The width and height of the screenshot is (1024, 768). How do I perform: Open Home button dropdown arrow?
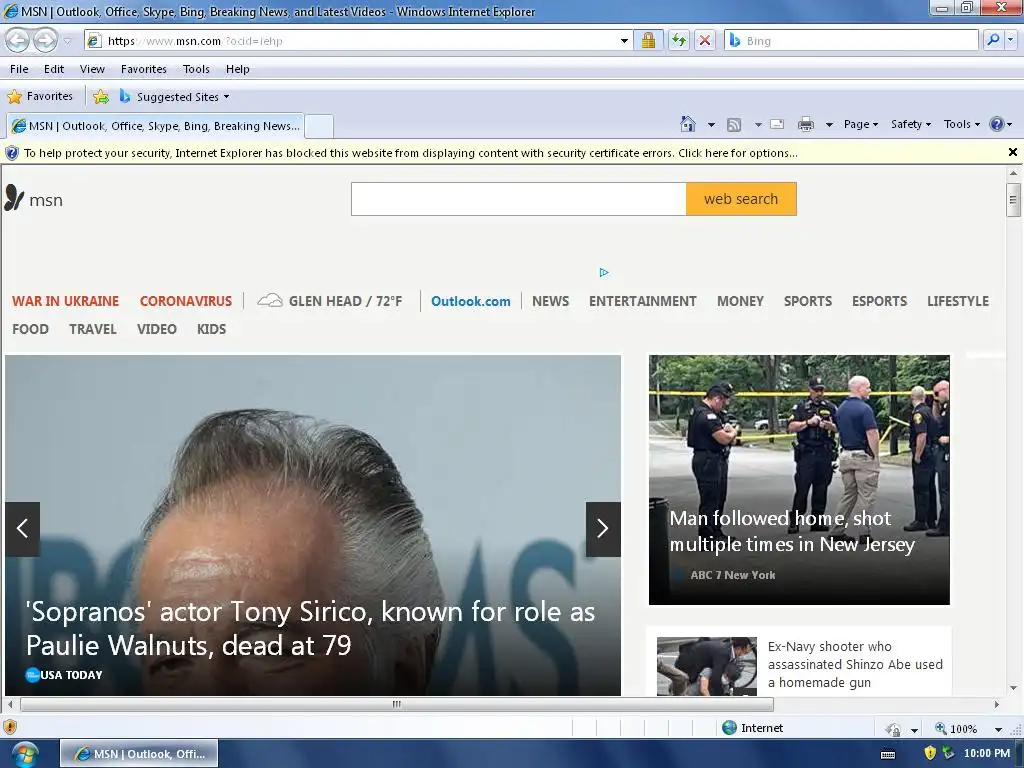(711, 124)
